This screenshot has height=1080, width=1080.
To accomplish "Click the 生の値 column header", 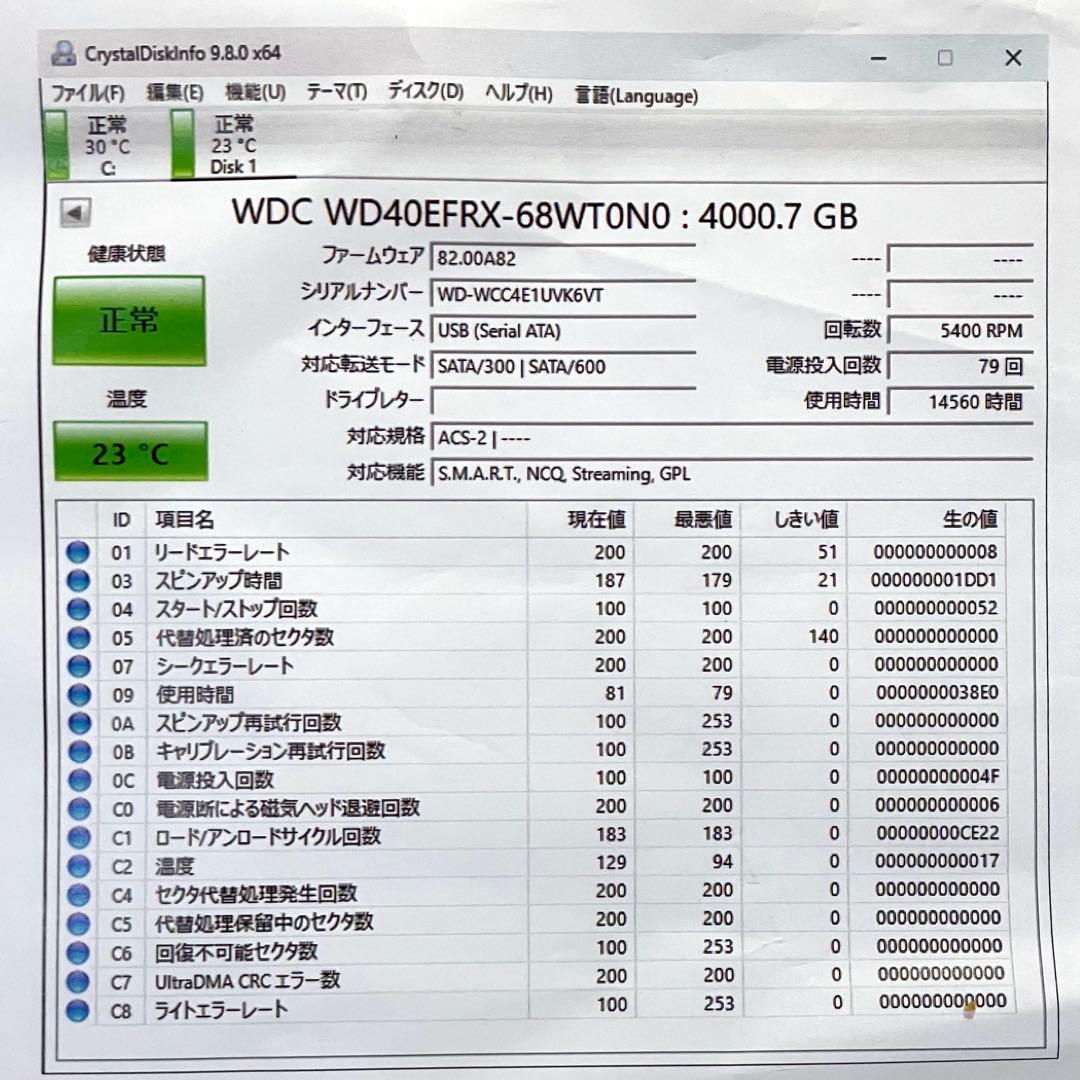I will pyautogui.click(x=926, y=519).
